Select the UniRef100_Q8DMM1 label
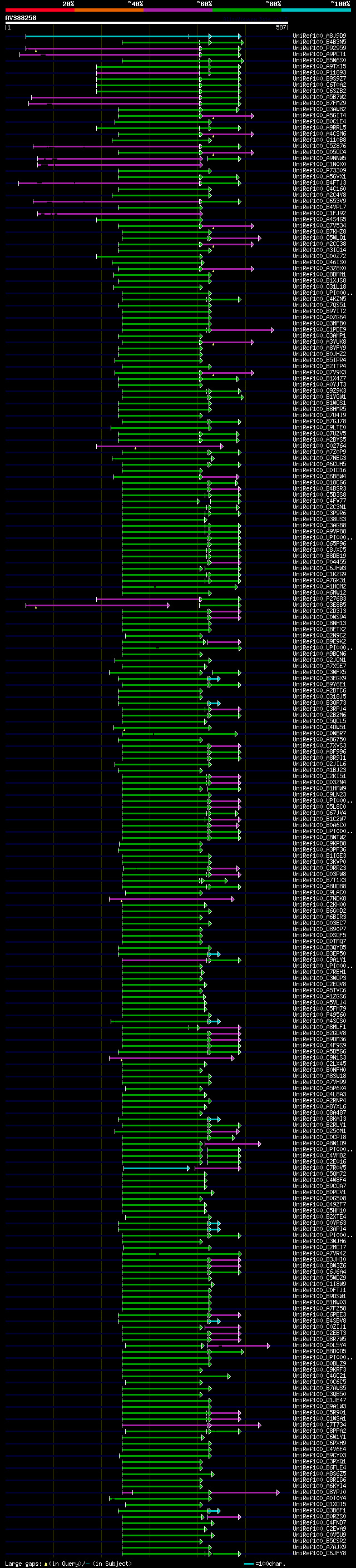This screenshot has height=1568, width=356. pyautogui.click(x=319, y=275)
